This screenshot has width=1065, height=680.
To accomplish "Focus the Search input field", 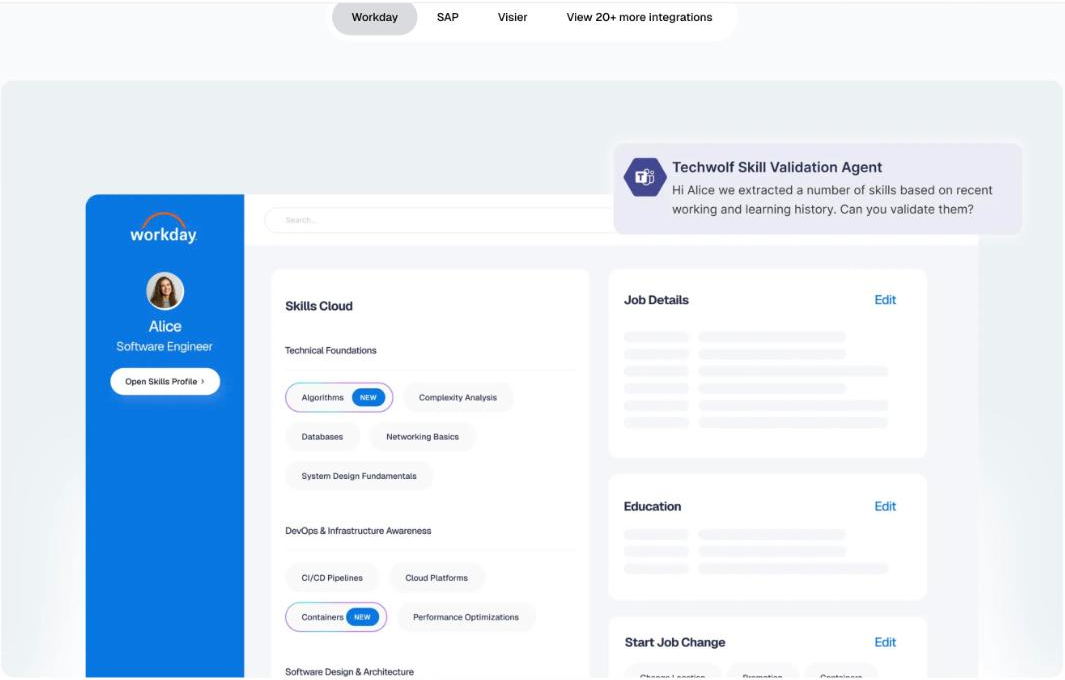I will coord(439,220).
